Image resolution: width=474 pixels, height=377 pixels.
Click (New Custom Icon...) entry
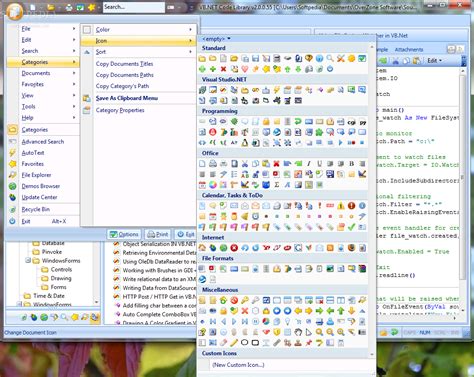pyautogui.click(x=238, y=365)
